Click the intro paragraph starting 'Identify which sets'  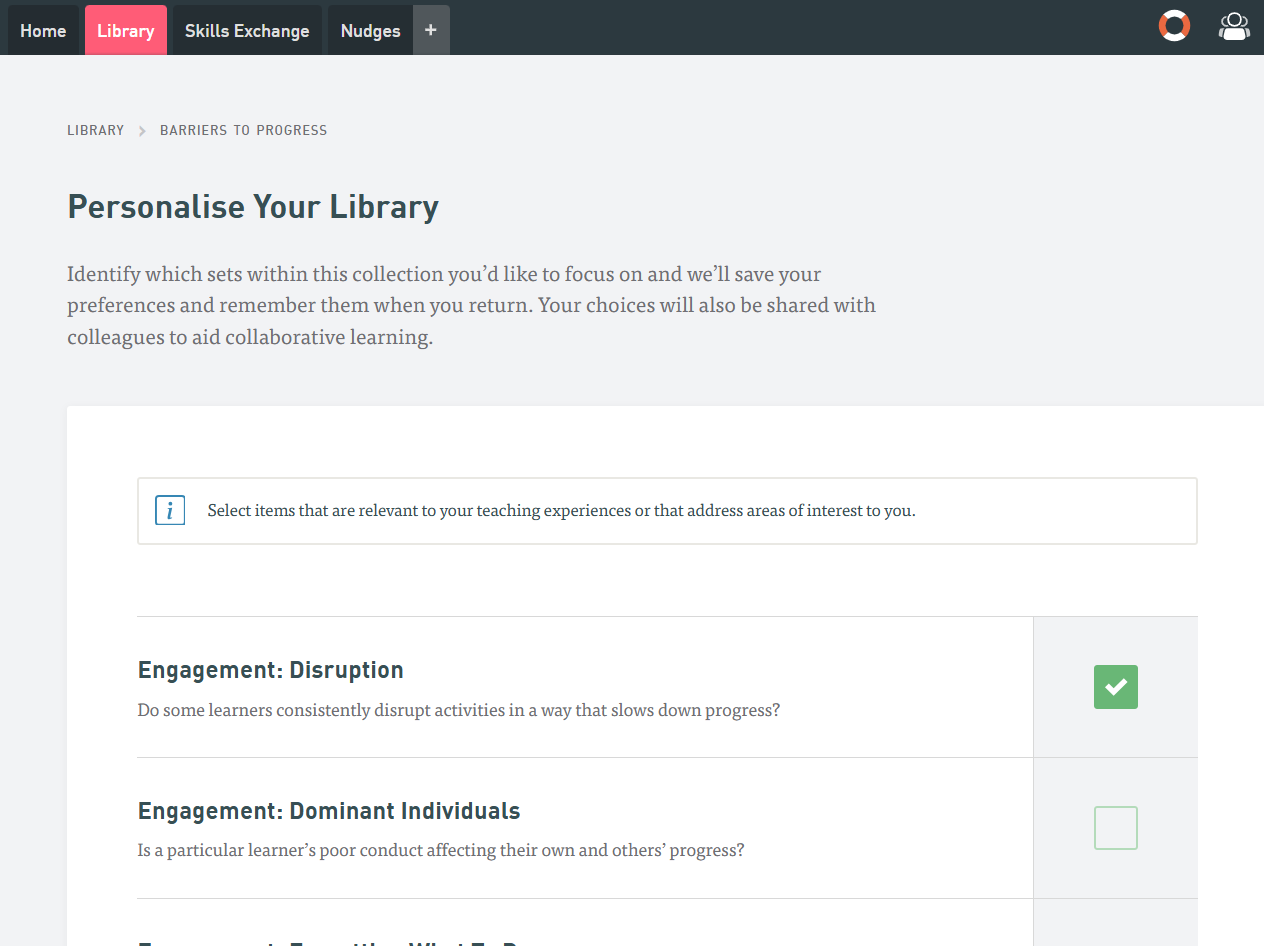pyautogui.click(x=471, y=305)
